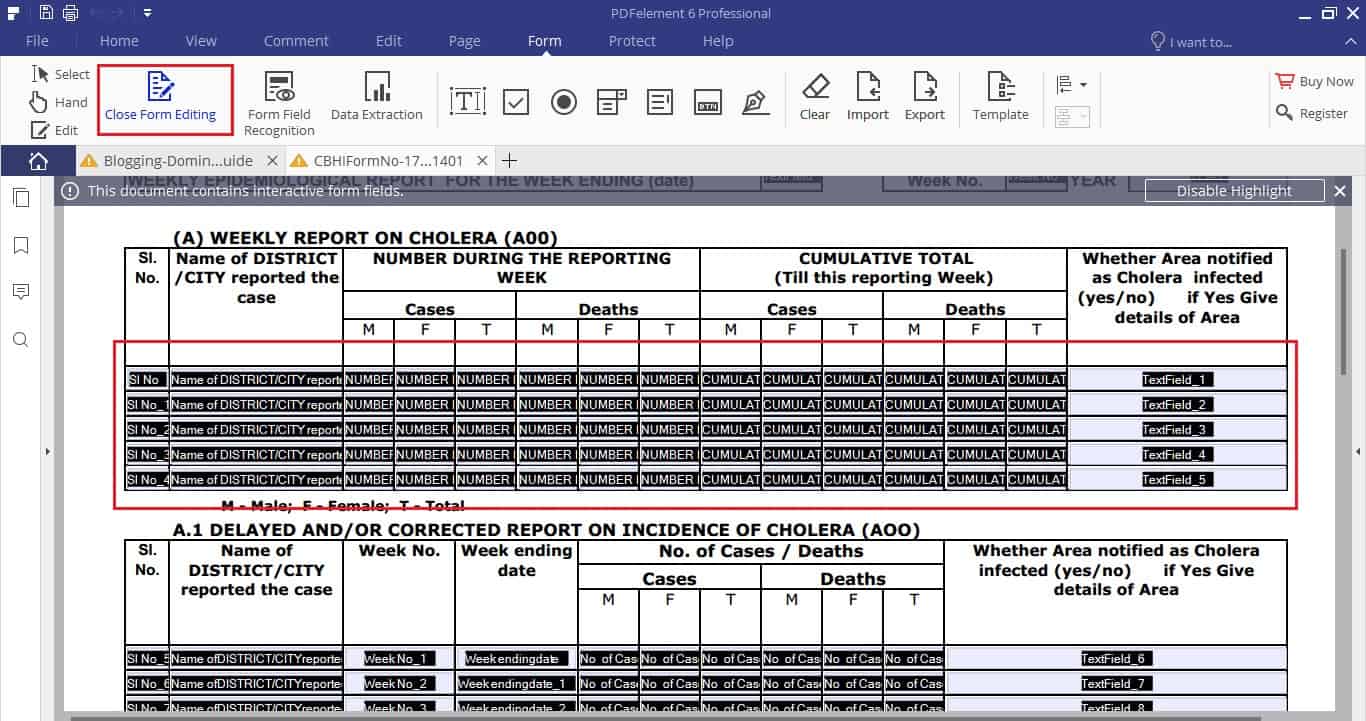Click the Save icon in title bar
The height and width of the screenshot is (721, 1366).
pyautogui.click(x=47, y=13)
